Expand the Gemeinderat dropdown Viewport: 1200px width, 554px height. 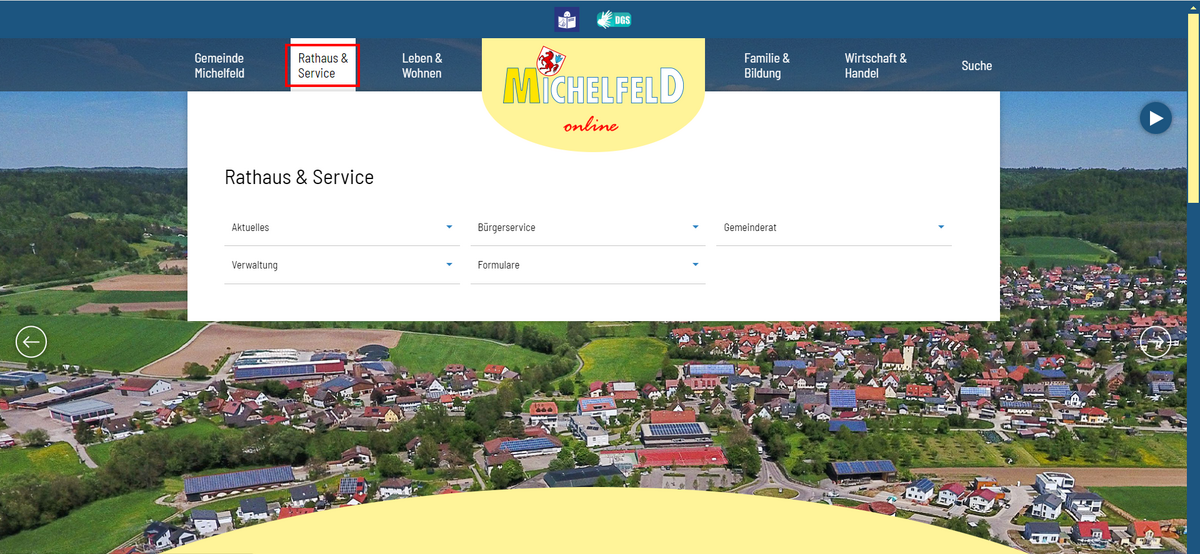coord(834,228)
